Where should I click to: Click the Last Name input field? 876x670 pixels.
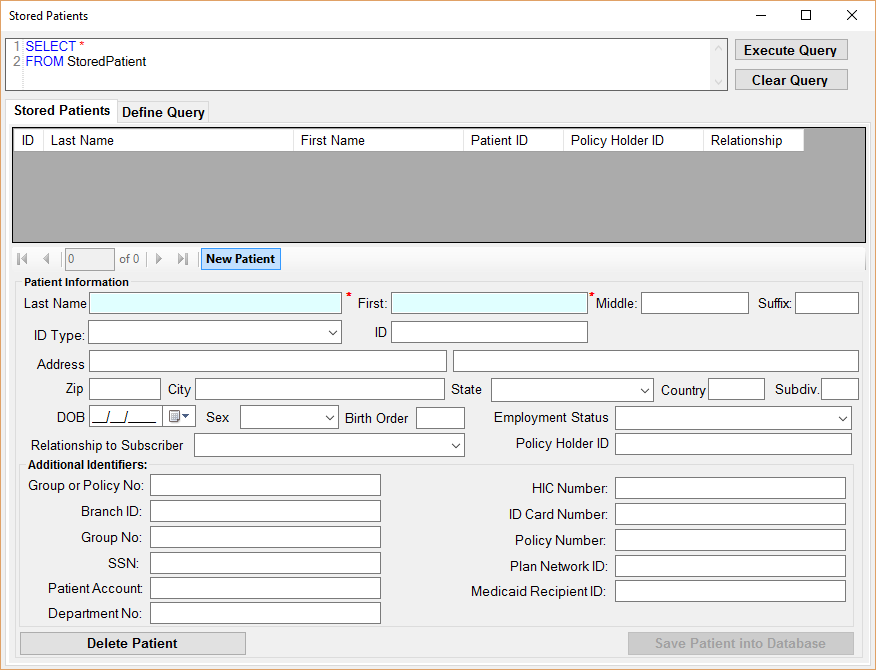215,303
